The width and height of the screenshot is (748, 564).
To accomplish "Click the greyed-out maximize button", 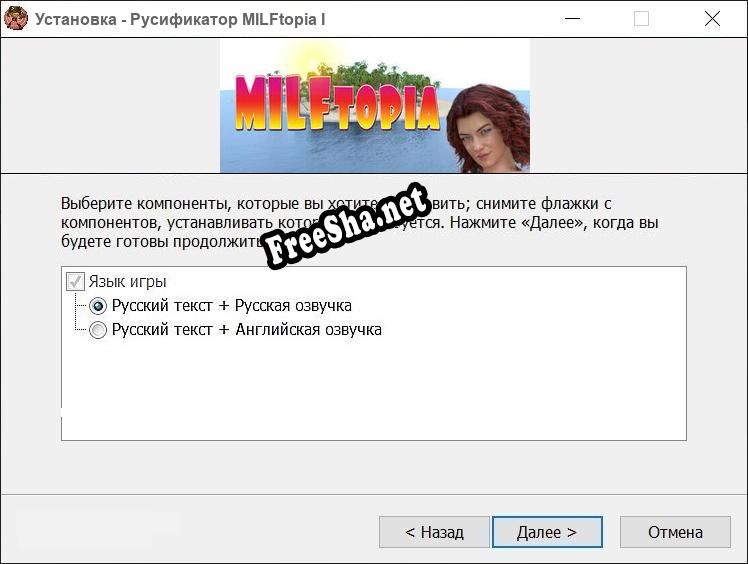I will pos(641,19).
